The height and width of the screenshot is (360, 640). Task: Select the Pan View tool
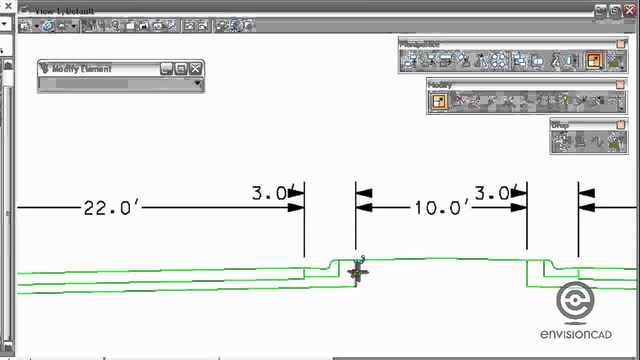tap(171, 26)
